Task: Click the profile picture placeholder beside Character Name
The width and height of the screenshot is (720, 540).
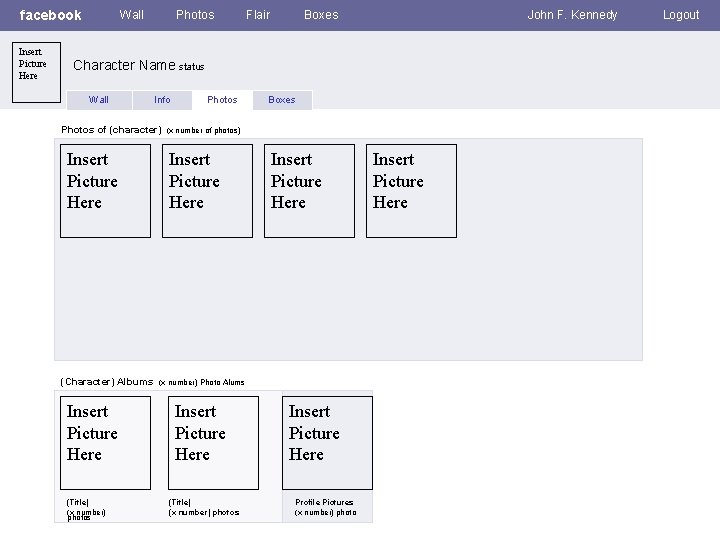Action: pyautogui.click(x=36, y=73)
